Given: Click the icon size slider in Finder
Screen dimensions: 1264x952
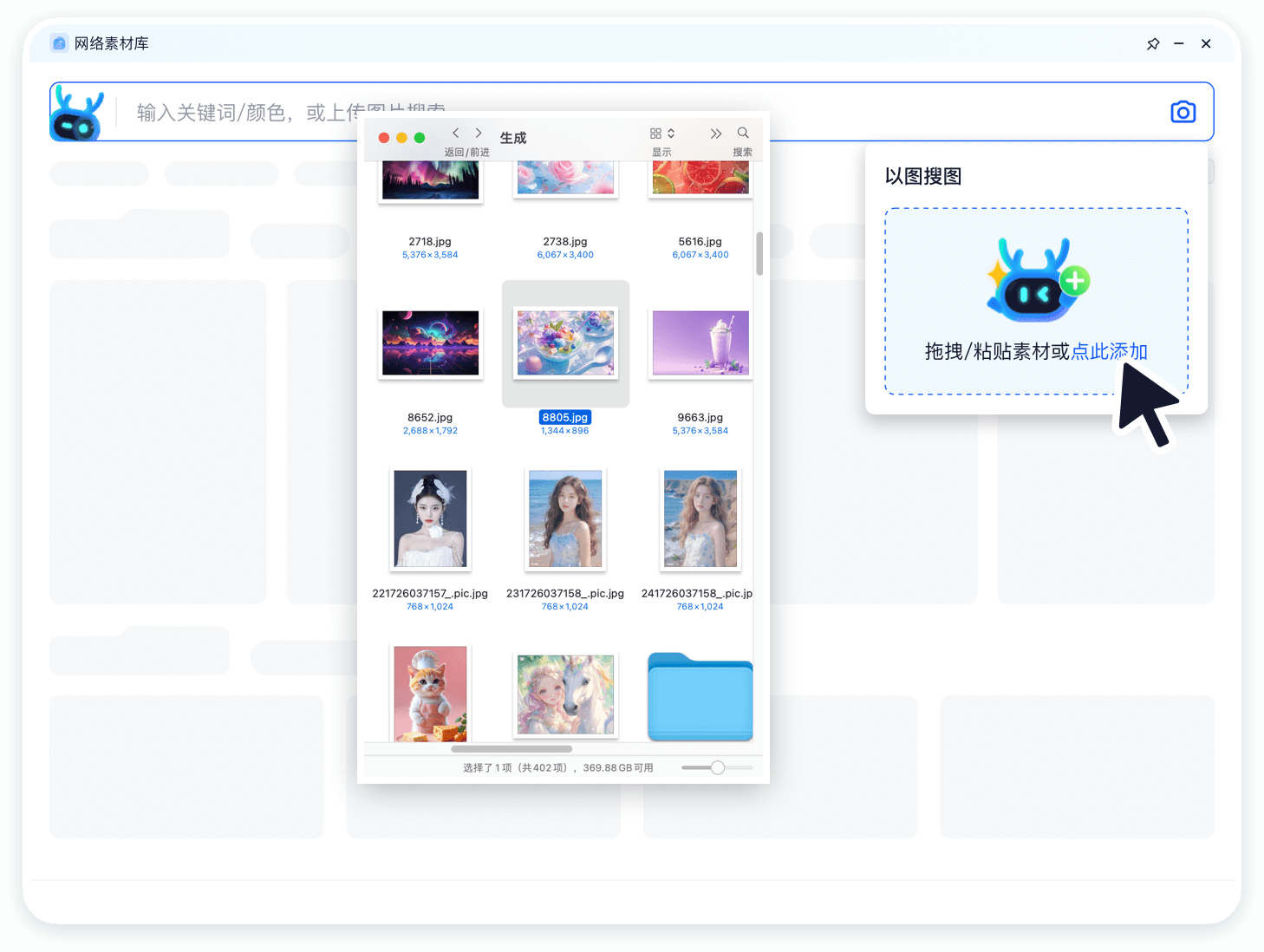Looking at the screenshot, I should click(717, 767).
